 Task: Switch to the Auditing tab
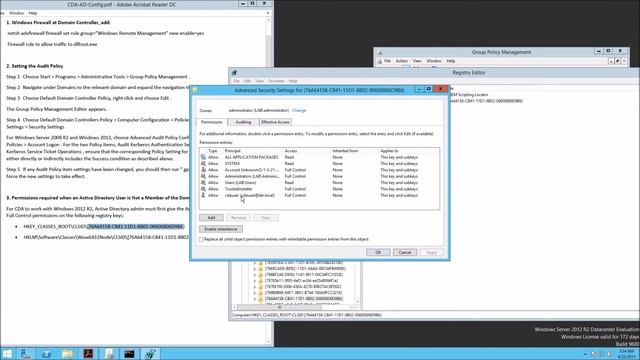click(x=243, y=122)
